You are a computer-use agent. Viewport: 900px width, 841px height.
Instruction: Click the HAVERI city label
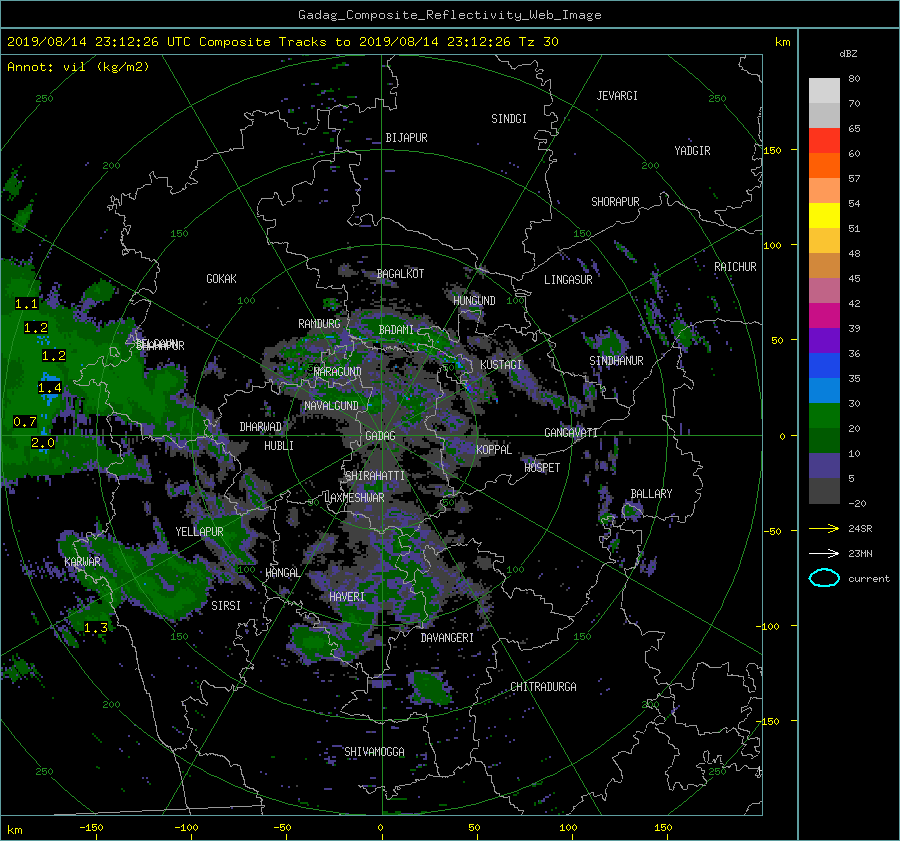(x=347, y=597)
